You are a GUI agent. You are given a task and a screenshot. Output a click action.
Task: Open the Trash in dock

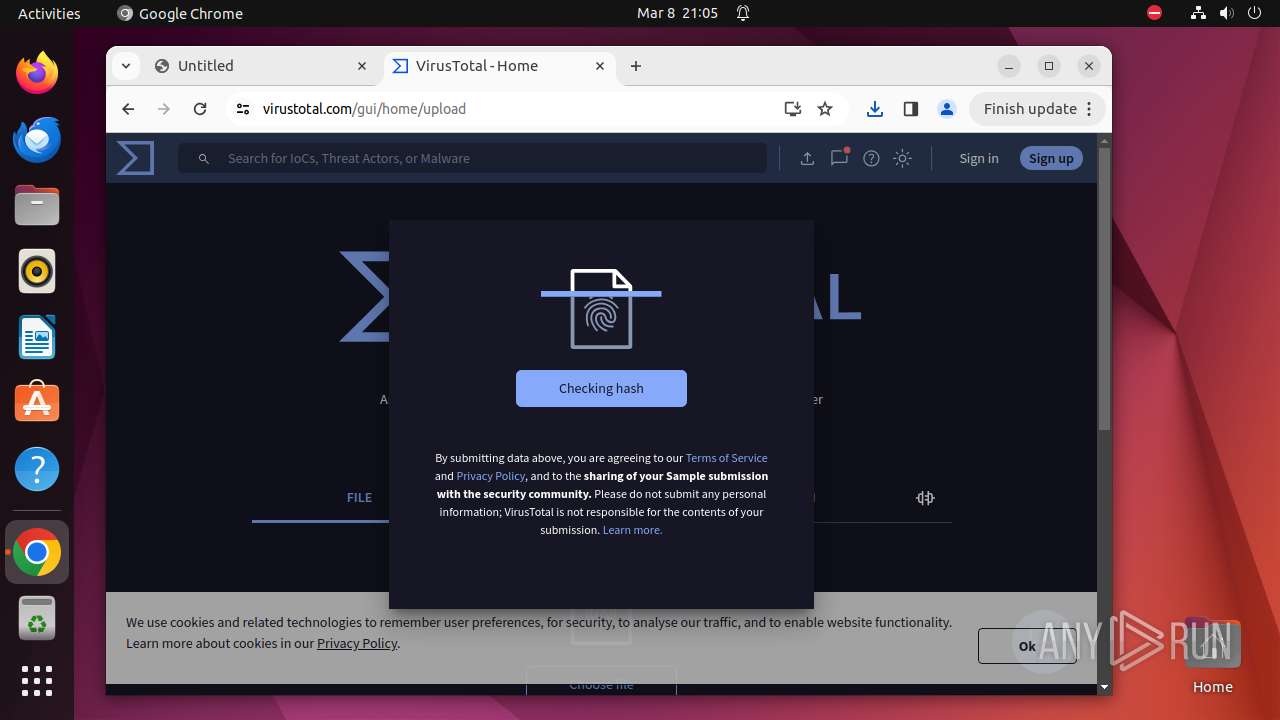pos(37,619)
